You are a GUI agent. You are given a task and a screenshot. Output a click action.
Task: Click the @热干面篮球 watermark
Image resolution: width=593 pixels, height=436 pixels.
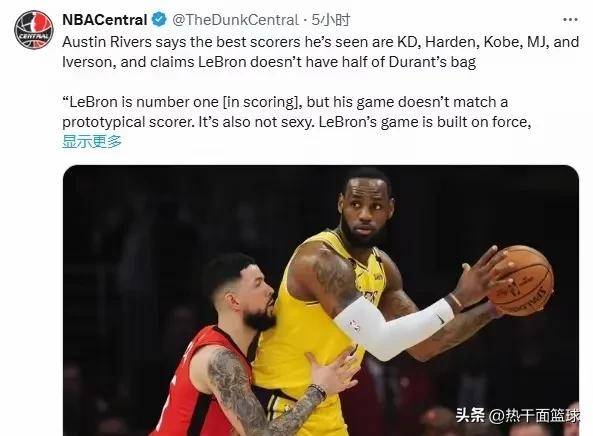point(534,416)
